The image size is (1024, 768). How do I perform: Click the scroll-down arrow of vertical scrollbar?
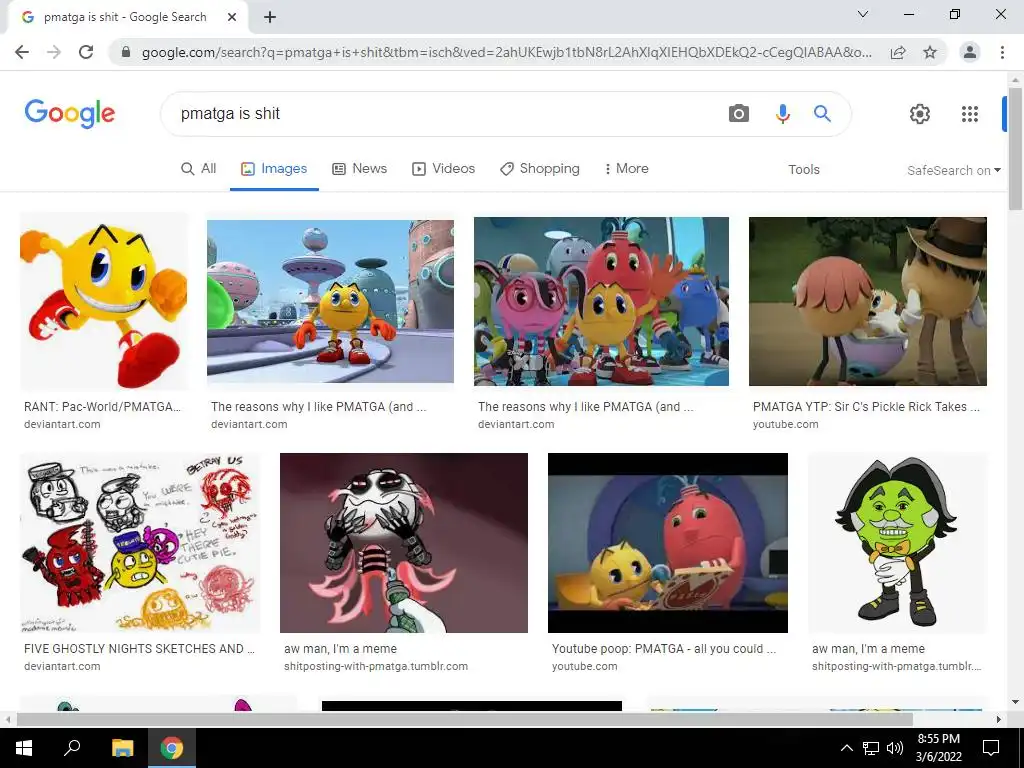click(x=1015, y=702)
